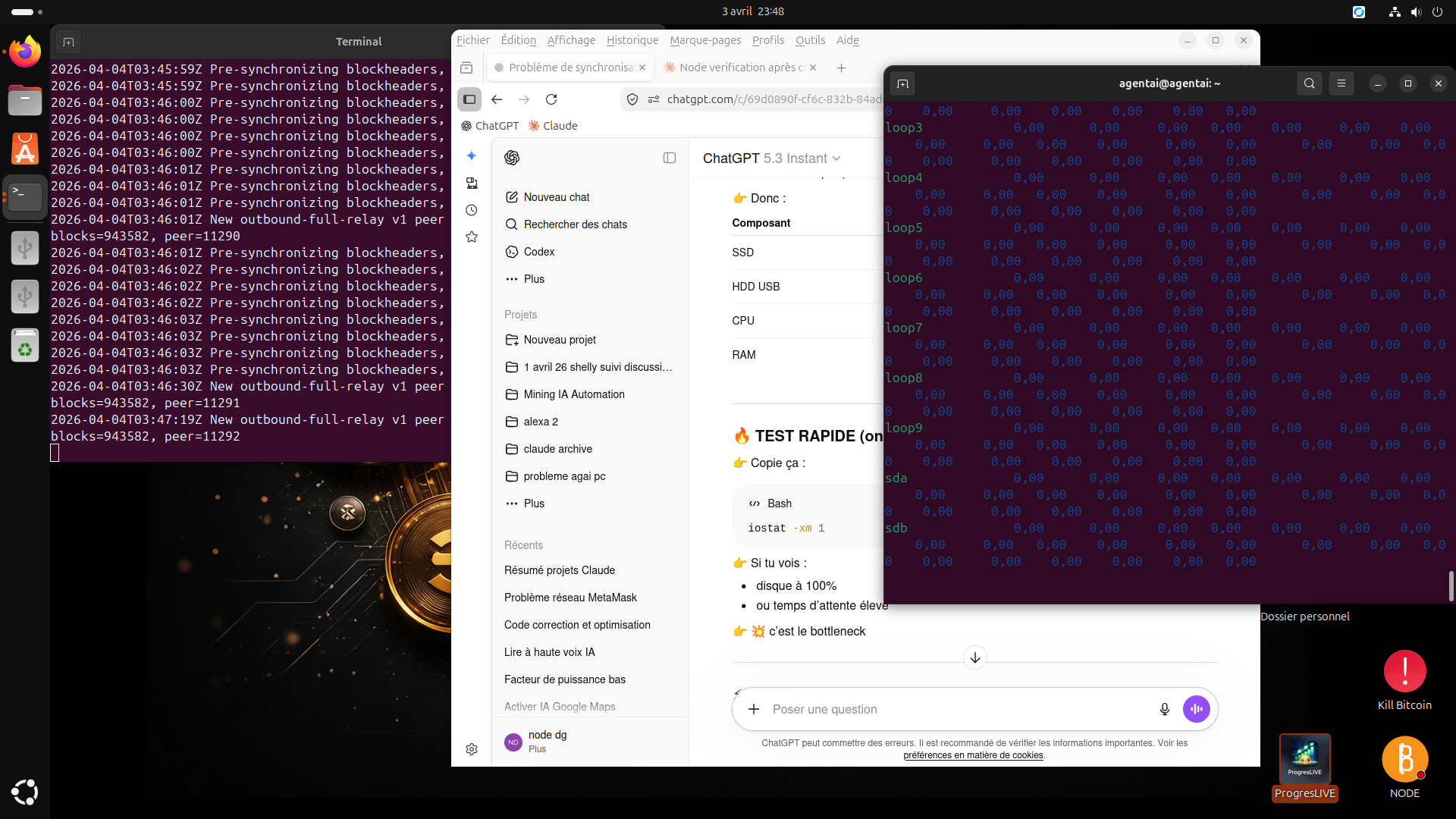Click the plus attach icon in prompt box
Screen dimensions: 1456x819
click(x=753, y=709)
